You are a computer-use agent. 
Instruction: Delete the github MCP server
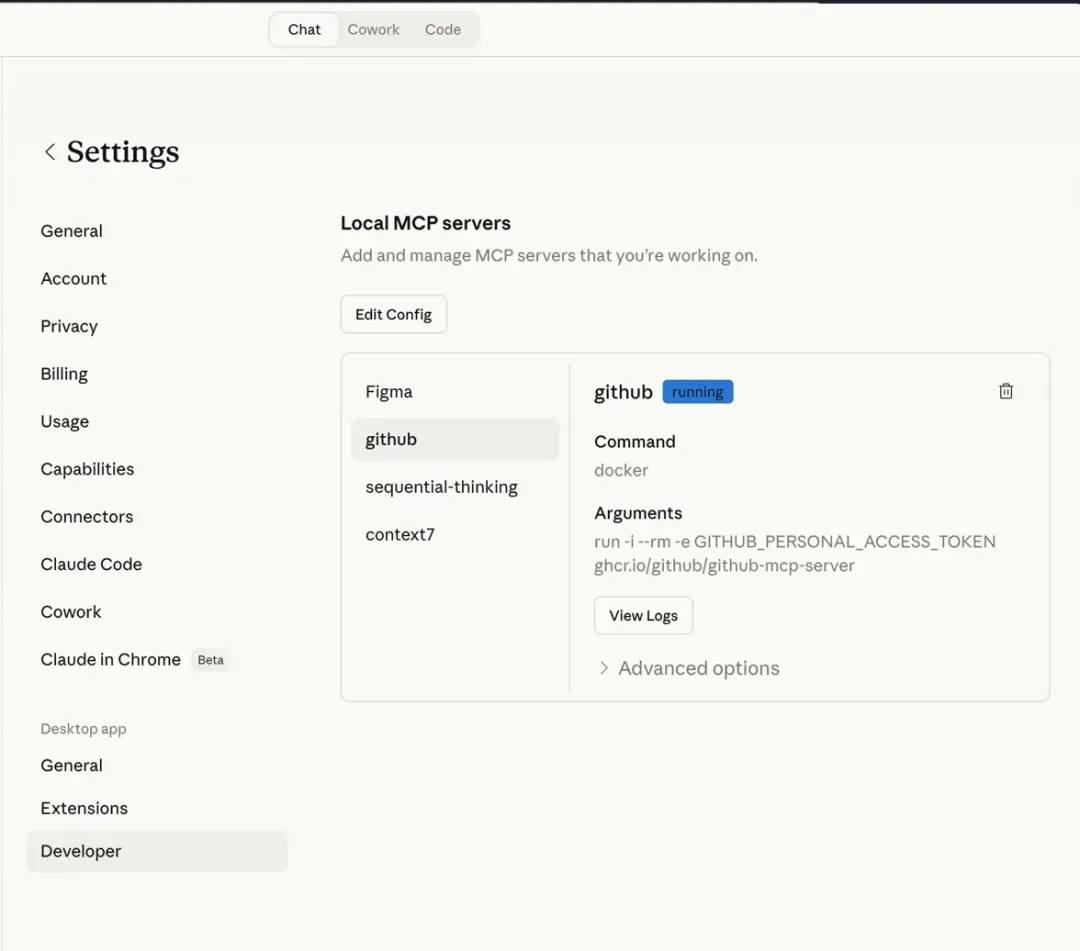(x=1006, y=391)
